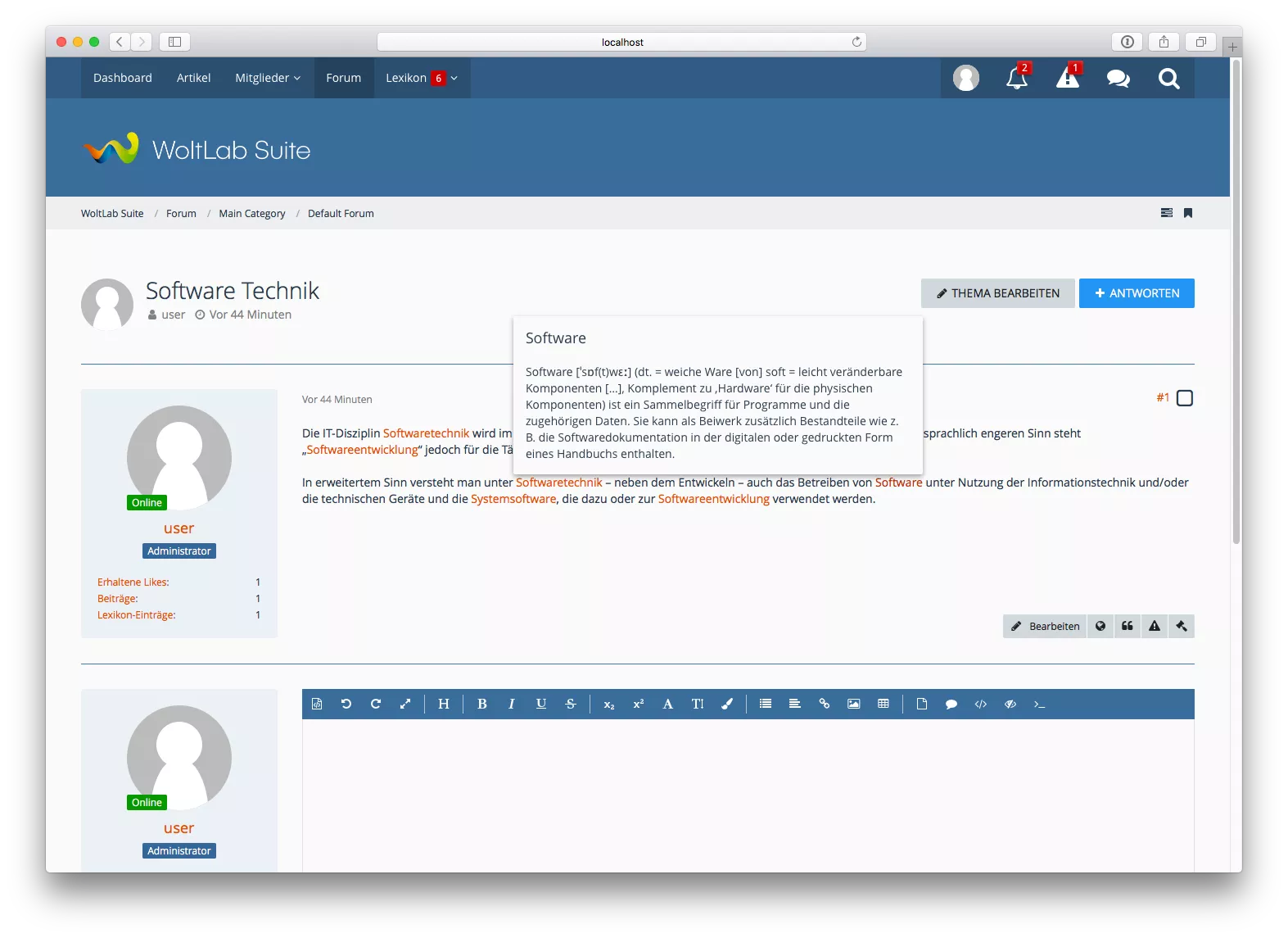Open the font size dropdown in editor
The width and height of the screenshot is (1288, 938).
coord(697,704)
